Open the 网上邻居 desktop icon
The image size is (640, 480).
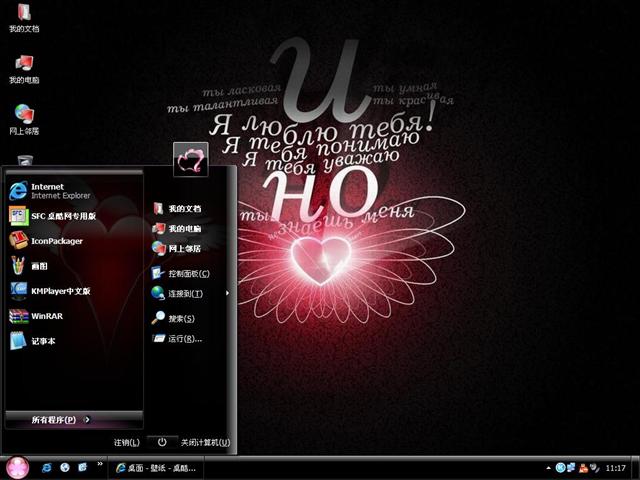point(24,120)
